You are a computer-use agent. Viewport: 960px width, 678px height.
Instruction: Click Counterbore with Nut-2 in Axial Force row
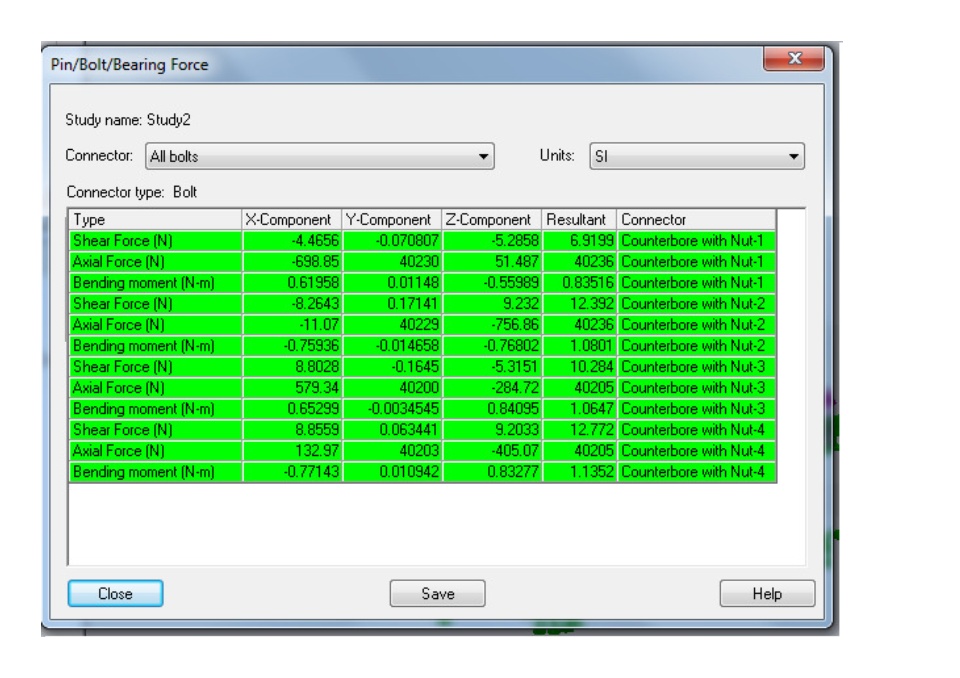coord(692,325)
